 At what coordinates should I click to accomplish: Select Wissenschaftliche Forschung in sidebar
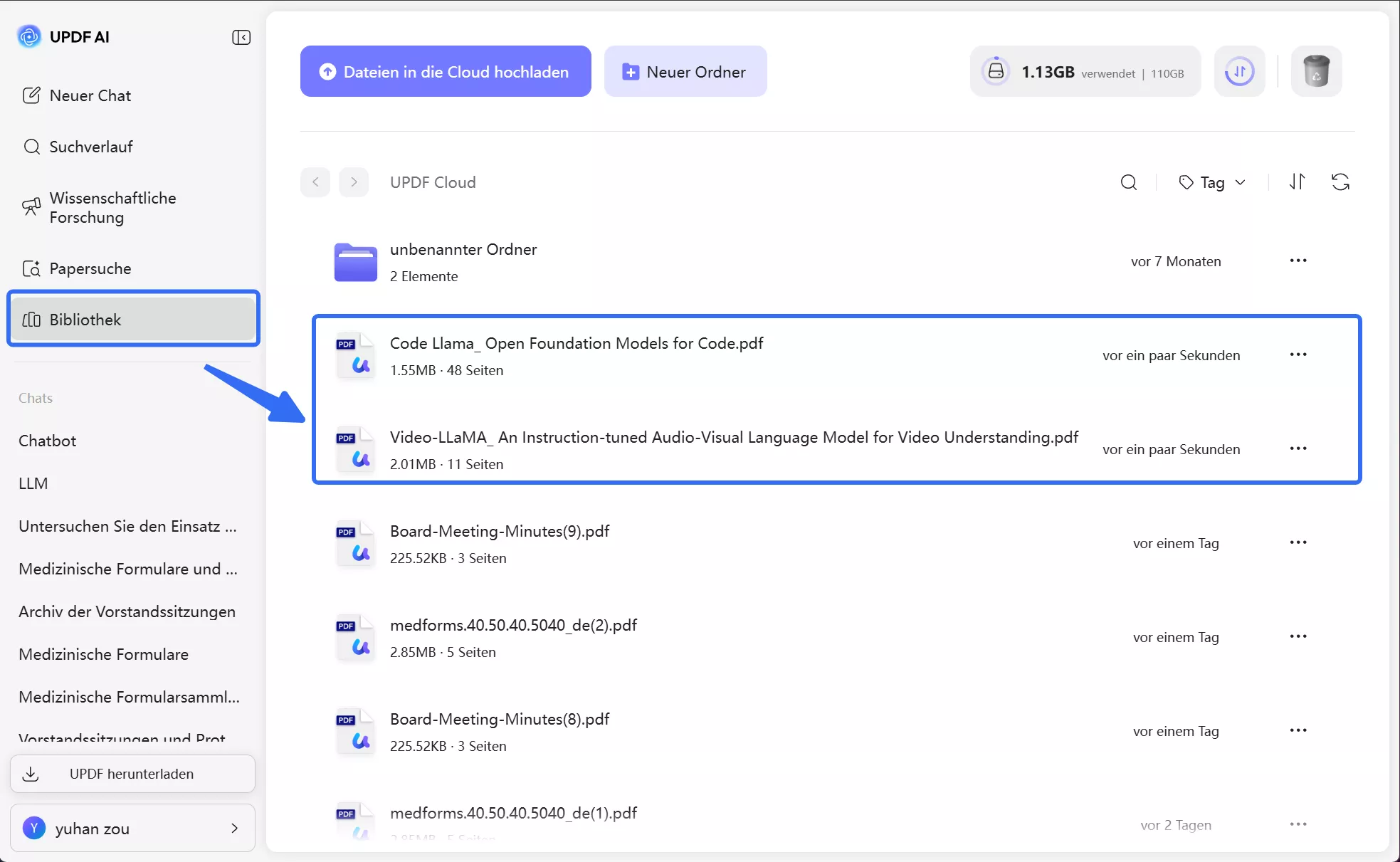112,207
